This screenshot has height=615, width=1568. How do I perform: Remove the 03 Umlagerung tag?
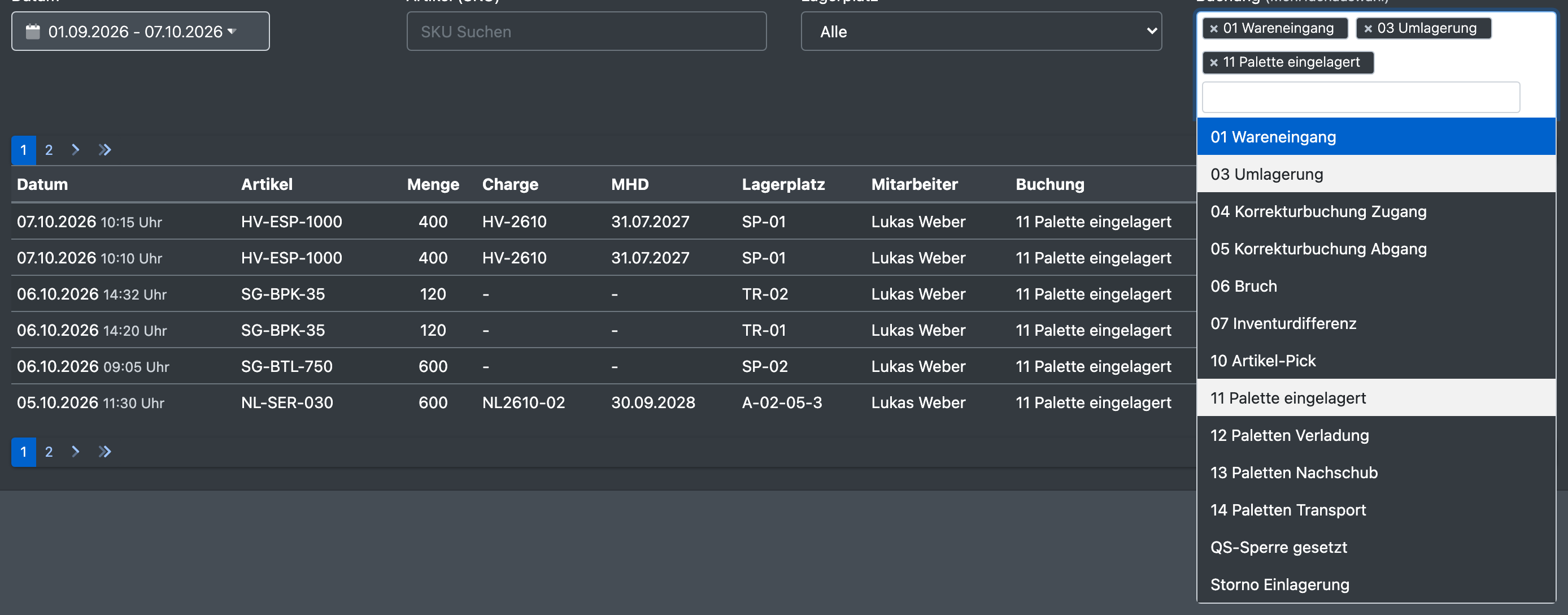[x=1367, y=29]
